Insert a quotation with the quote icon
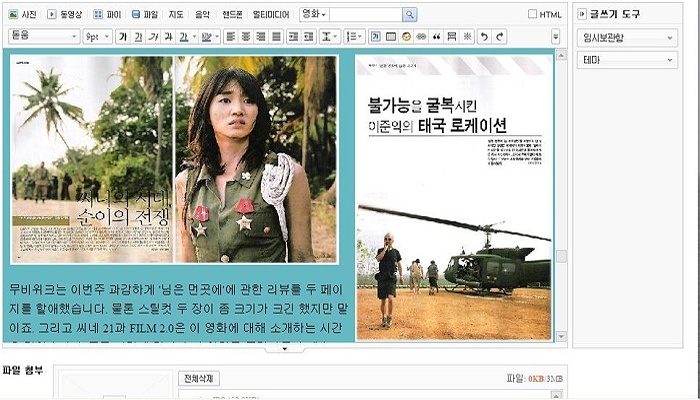700x400 pixels. click(x=437, y=37)
